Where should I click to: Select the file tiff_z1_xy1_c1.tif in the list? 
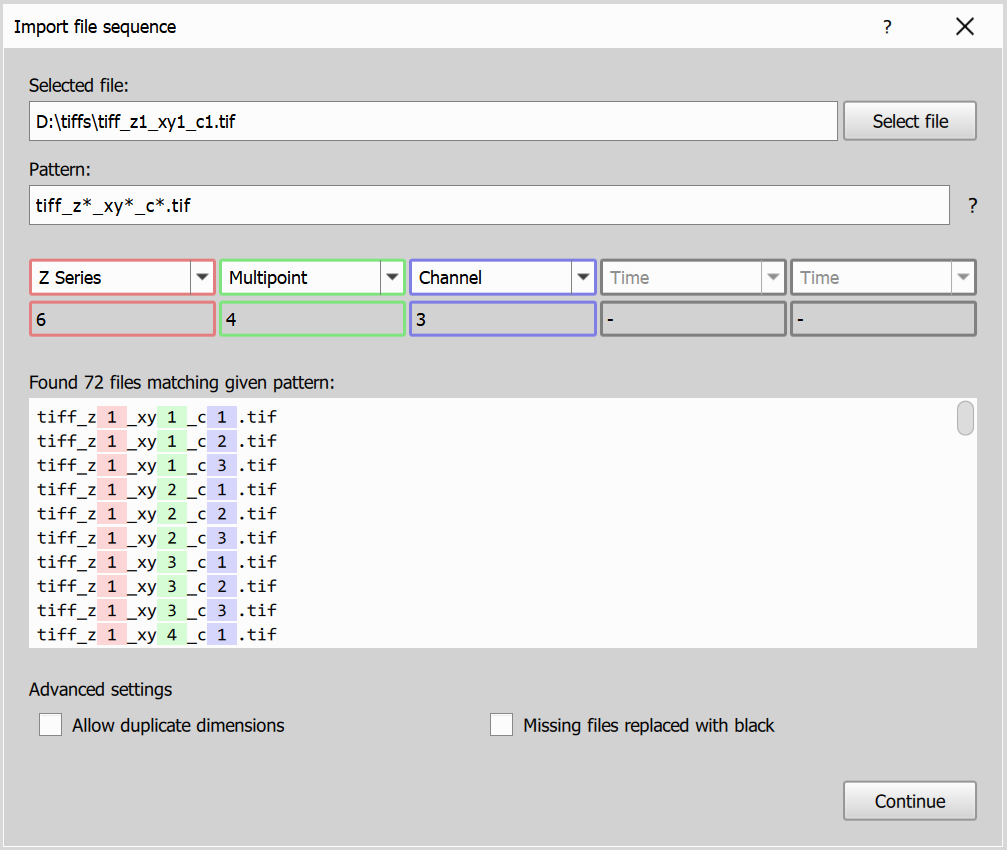click(x=150, y=417)
